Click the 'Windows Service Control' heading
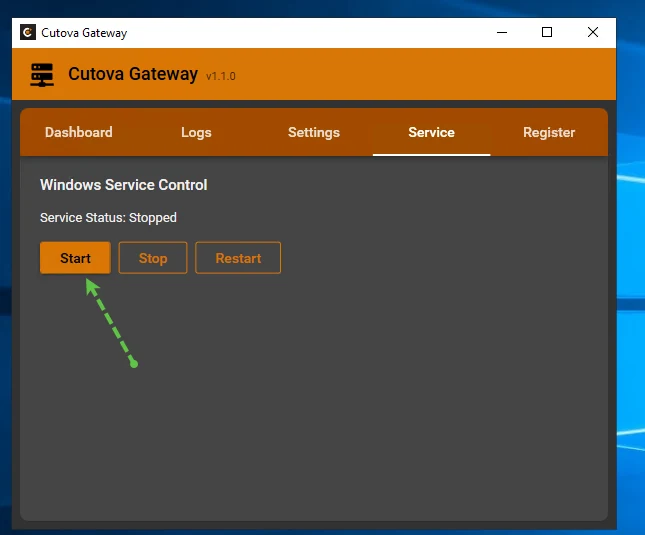Screen dimensions: 645x535 tap(123, 185)
